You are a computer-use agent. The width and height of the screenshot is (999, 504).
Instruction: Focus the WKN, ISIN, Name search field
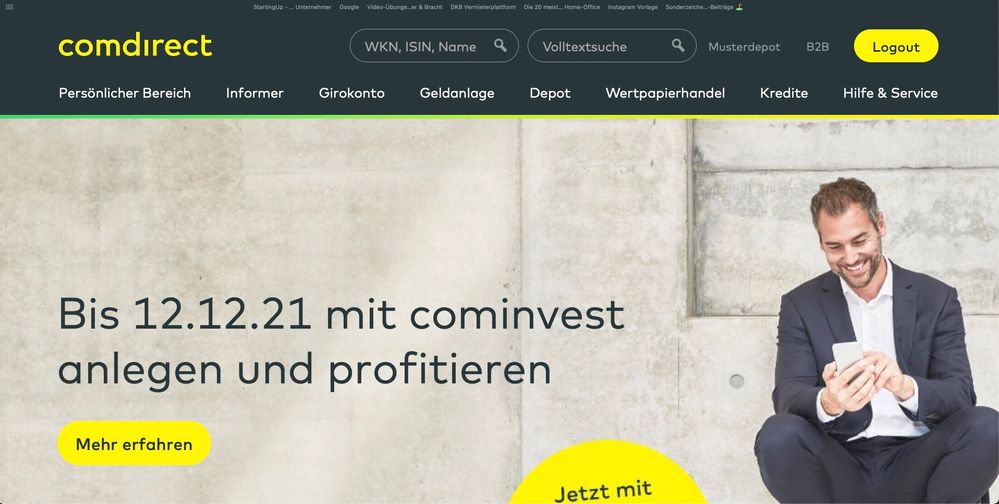pyautogui.click(x=434, y=46)
